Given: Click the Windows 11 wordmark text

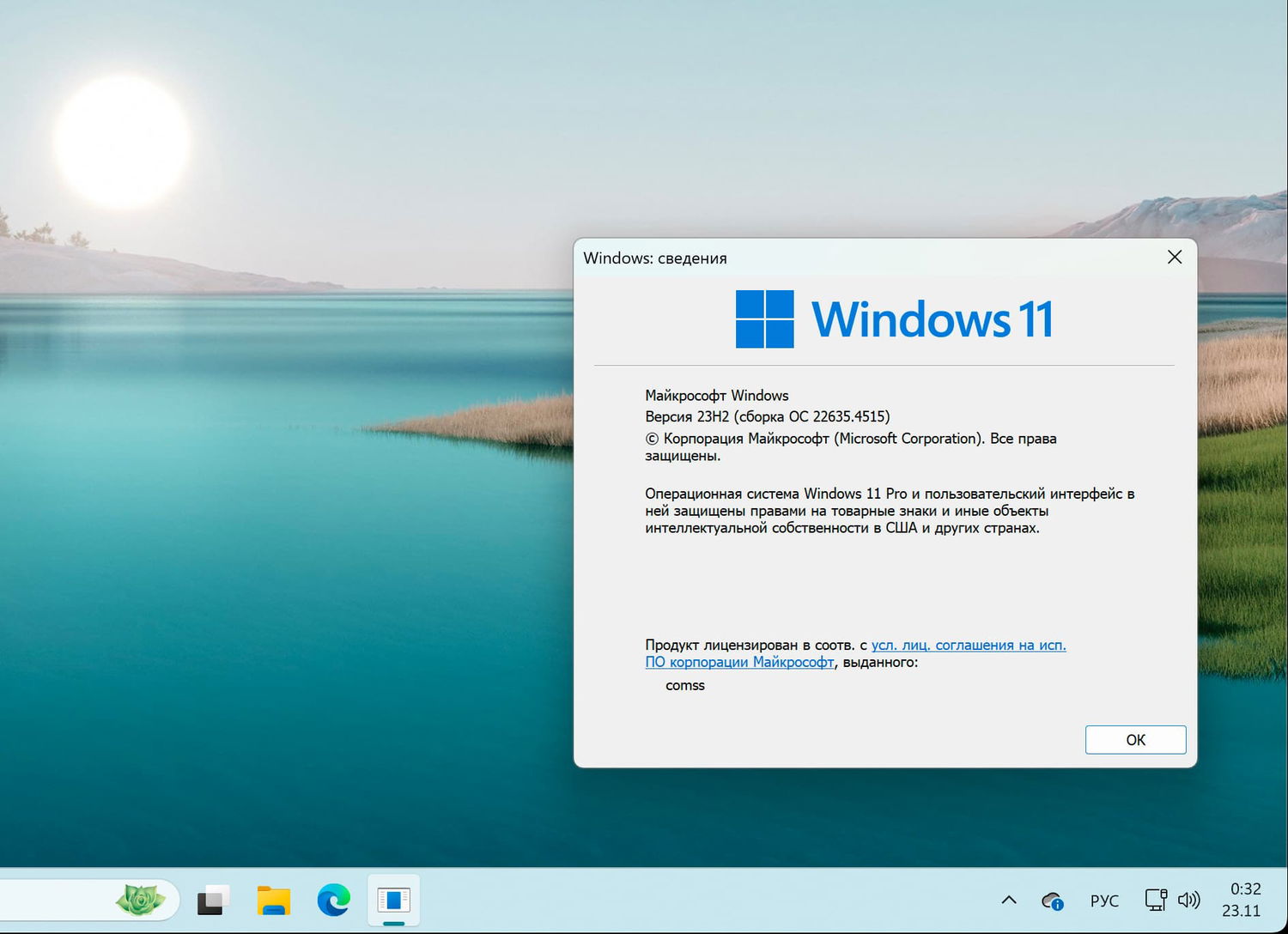Looking at the screenshot, I should click(933, 318).
